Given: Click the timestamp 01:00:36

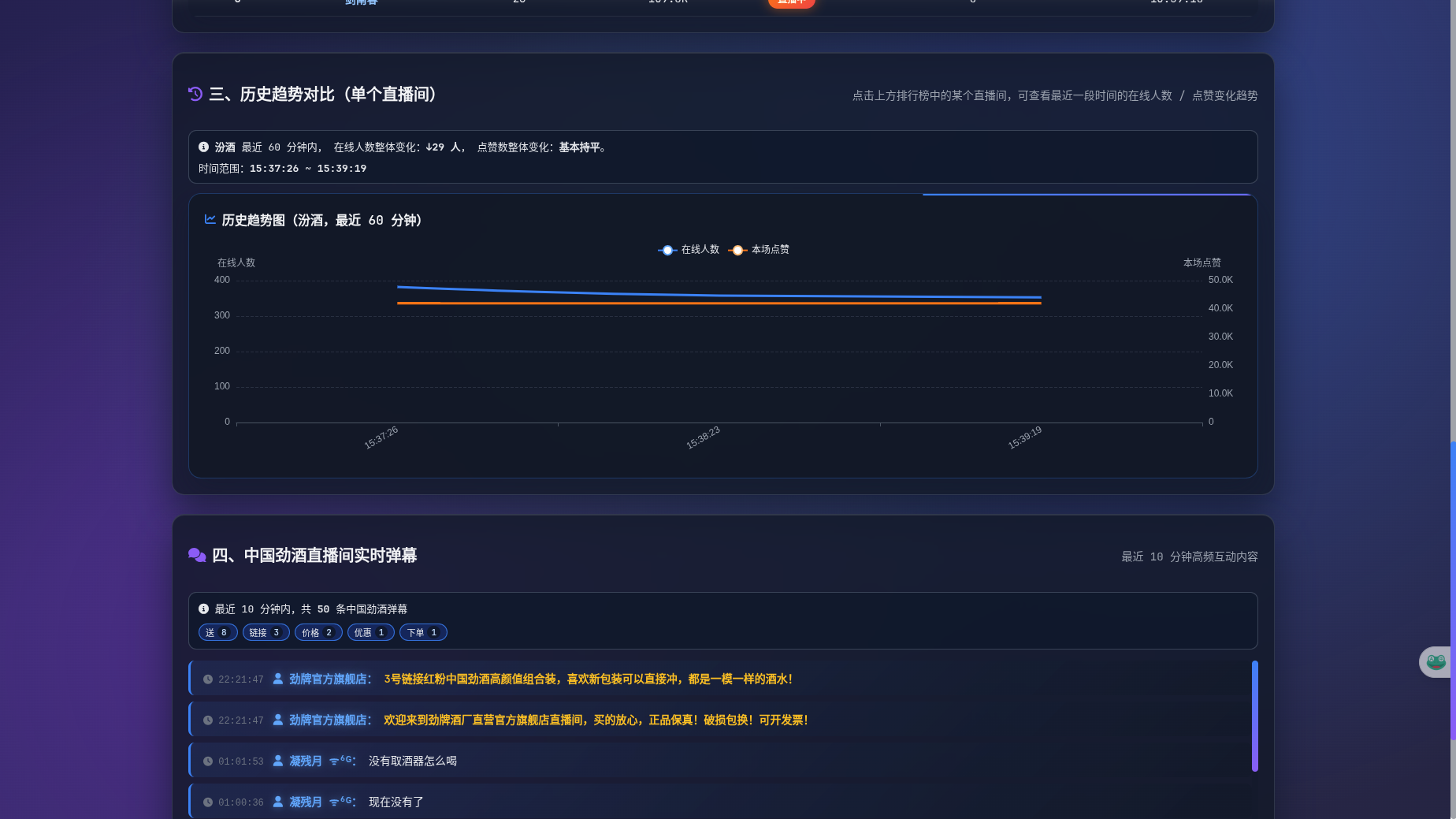Looking at the screenshot, I should (241, 803).
